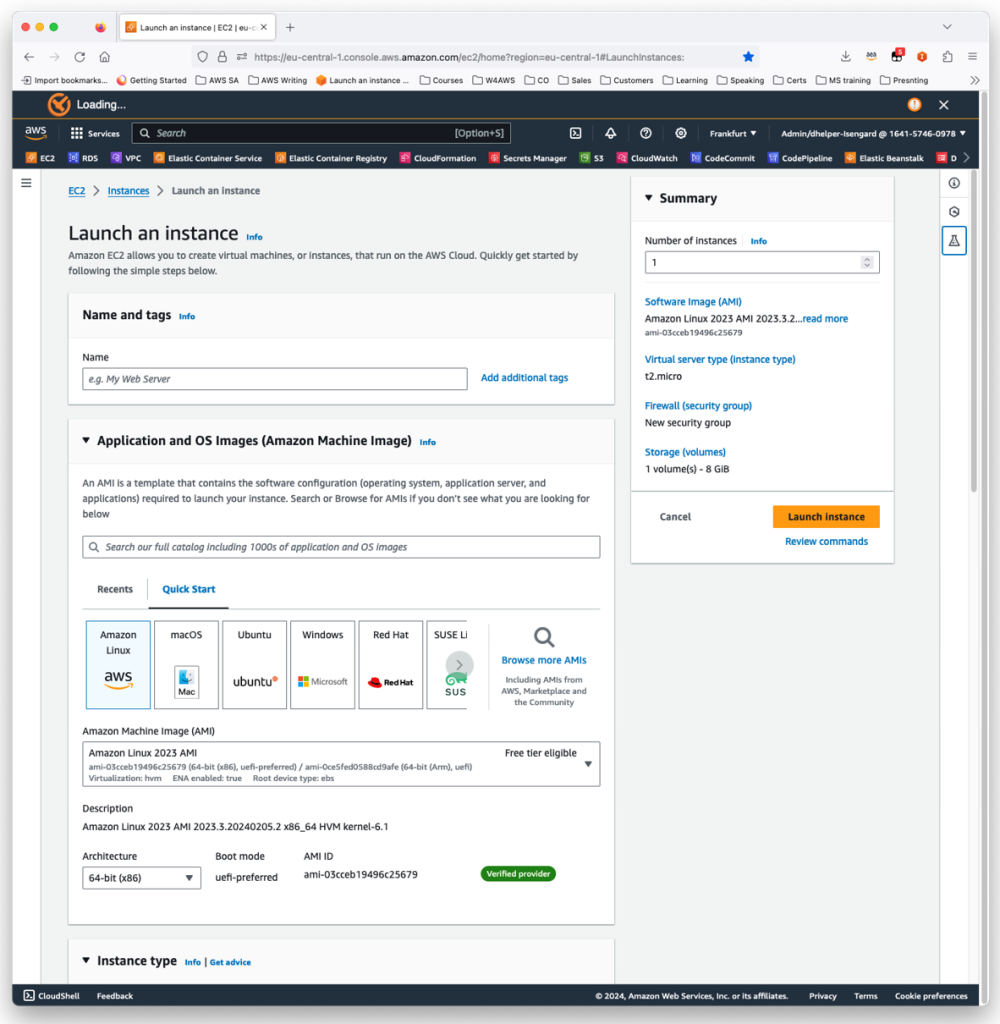Click the Launch instance button
Screen dimensions: 1000x1024
[825, 516]
